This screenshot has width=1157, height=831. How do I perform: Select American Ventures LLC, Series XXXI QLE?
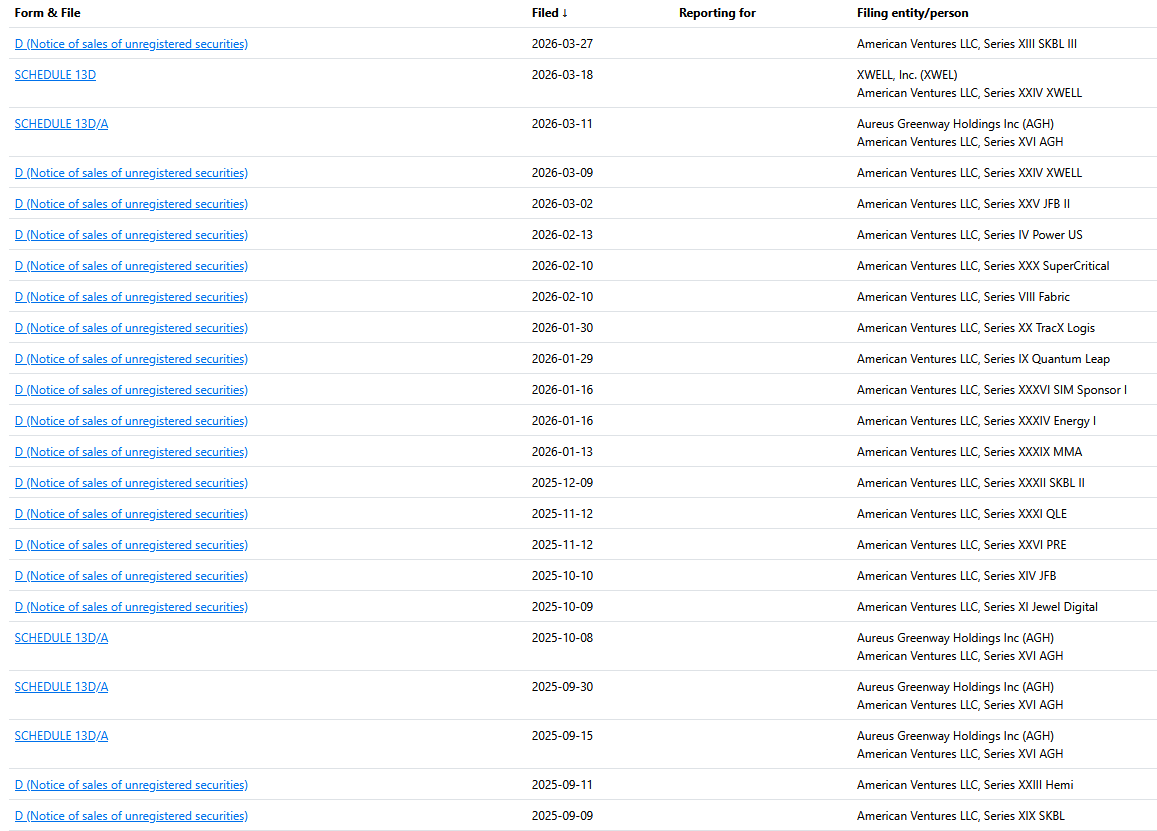[x=961, y=514]
